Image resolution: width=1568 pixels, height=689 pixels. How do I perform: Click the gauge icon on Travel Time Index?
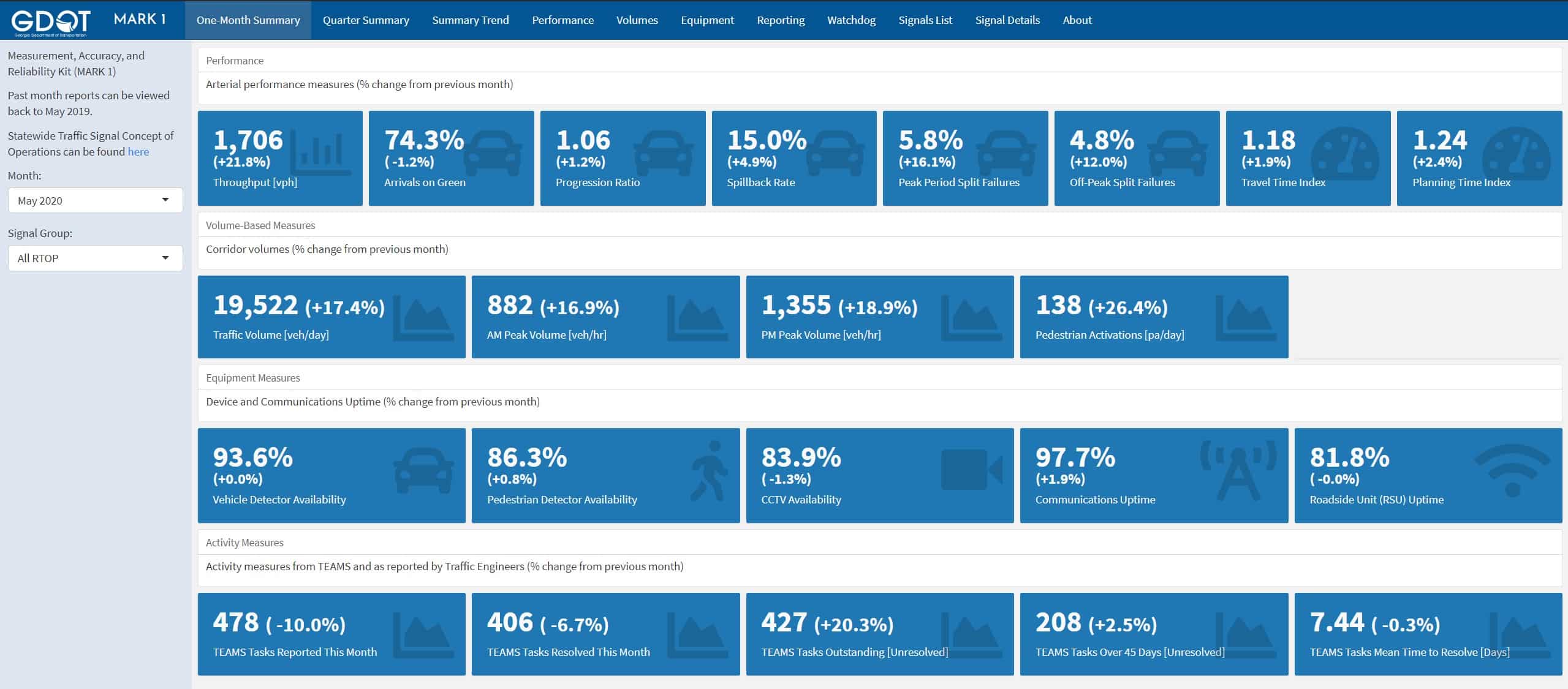coord(1344,152)
